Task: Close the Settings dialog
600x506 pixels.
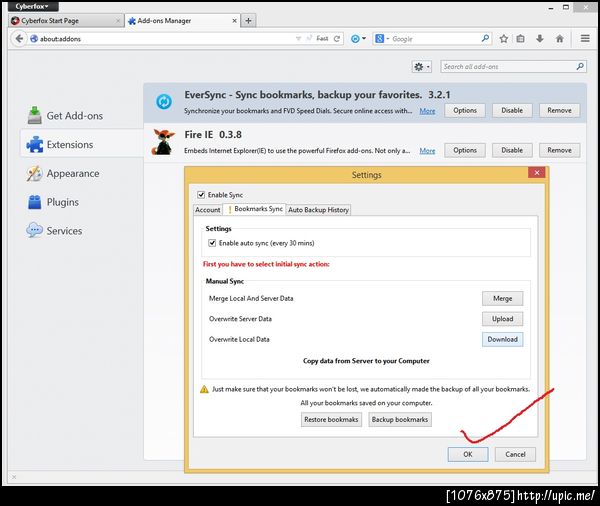Action: pos(536,173)
